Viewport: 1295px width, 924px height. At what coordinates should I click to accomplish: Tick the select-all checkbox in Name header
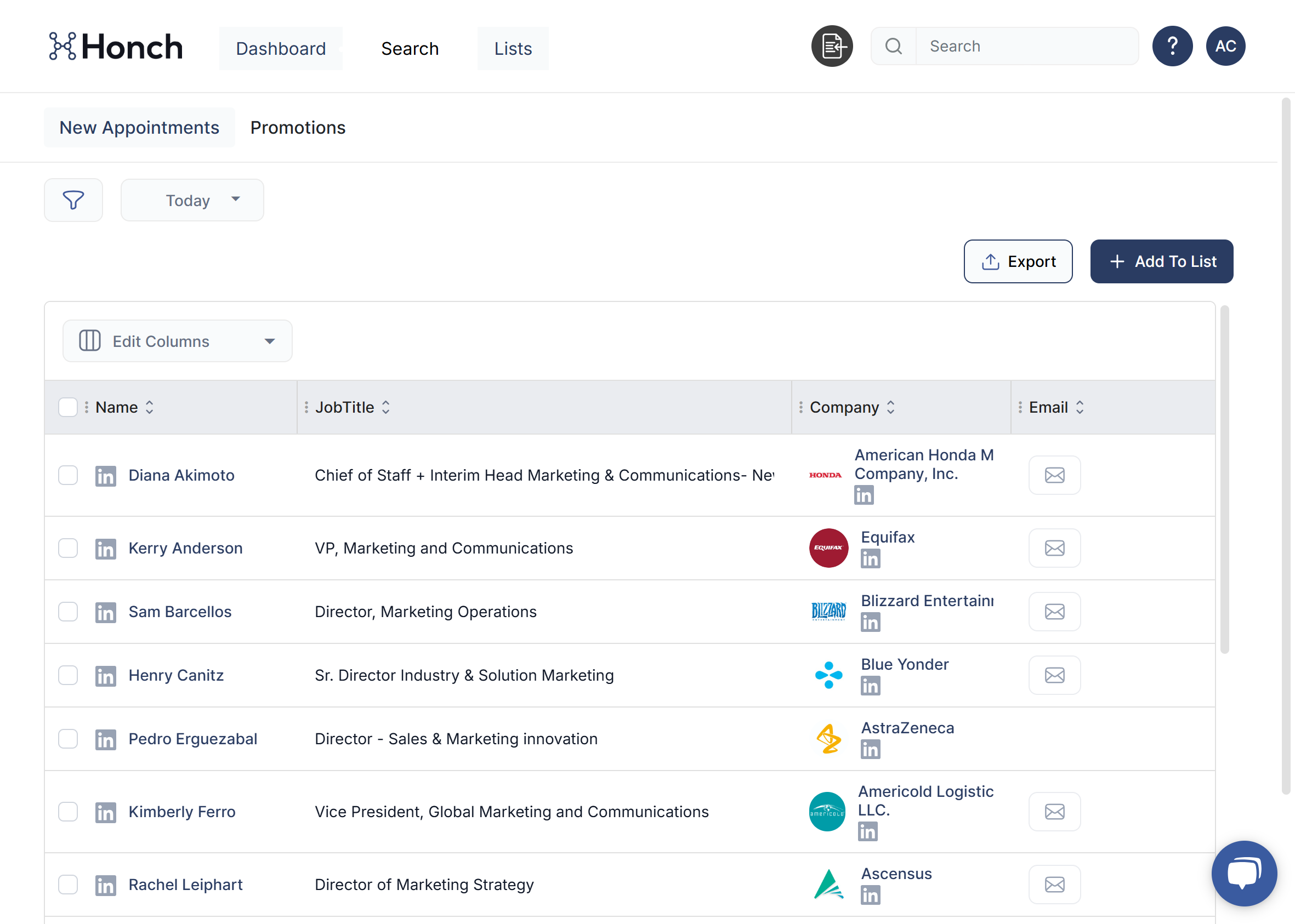point(68,407)
